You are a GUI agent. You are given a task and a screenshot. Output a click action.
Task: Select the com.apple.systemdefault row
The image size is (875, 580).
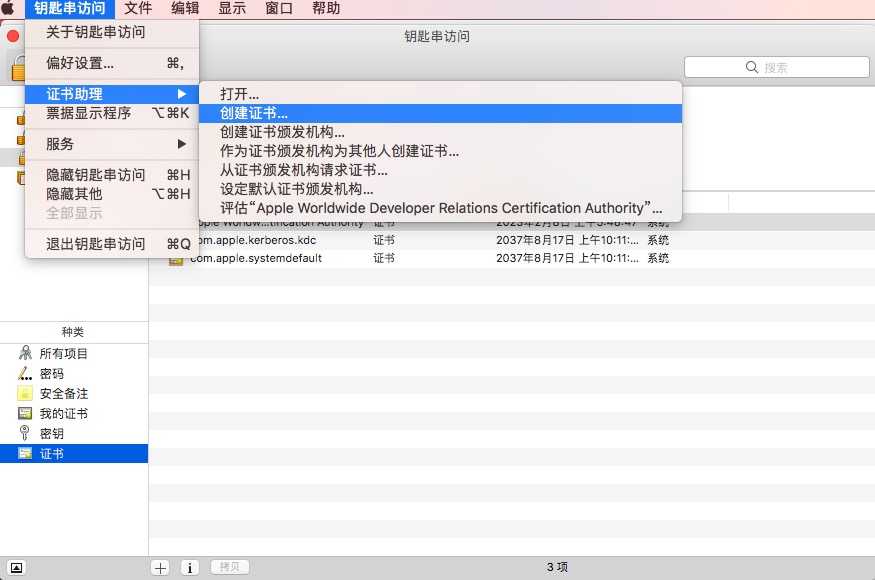[x=512, y=258]
